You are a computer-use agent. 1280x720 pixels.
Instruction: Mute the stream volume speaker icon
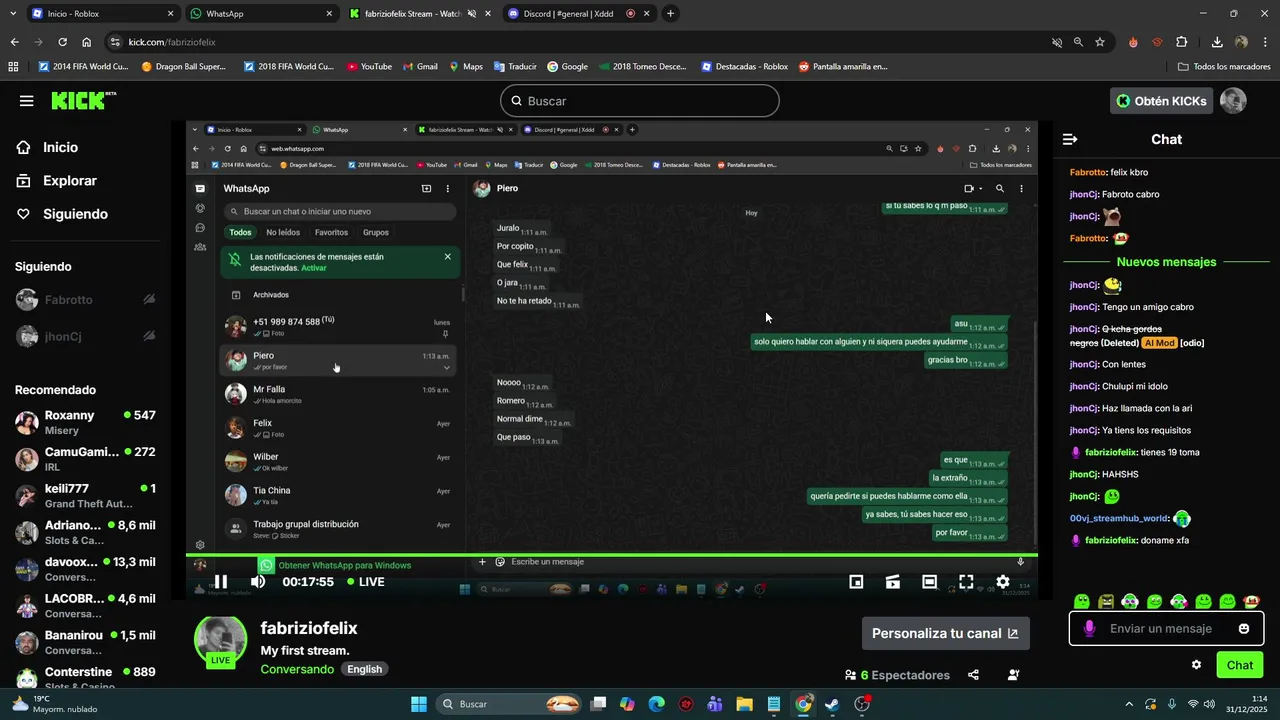[x=258, y=582]
